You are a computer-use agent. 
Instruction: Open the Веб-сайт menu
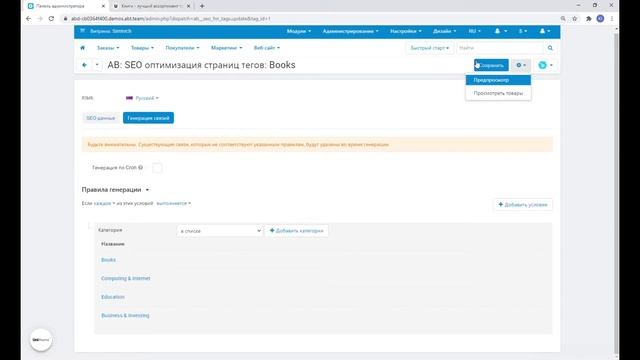click(267, 48)
